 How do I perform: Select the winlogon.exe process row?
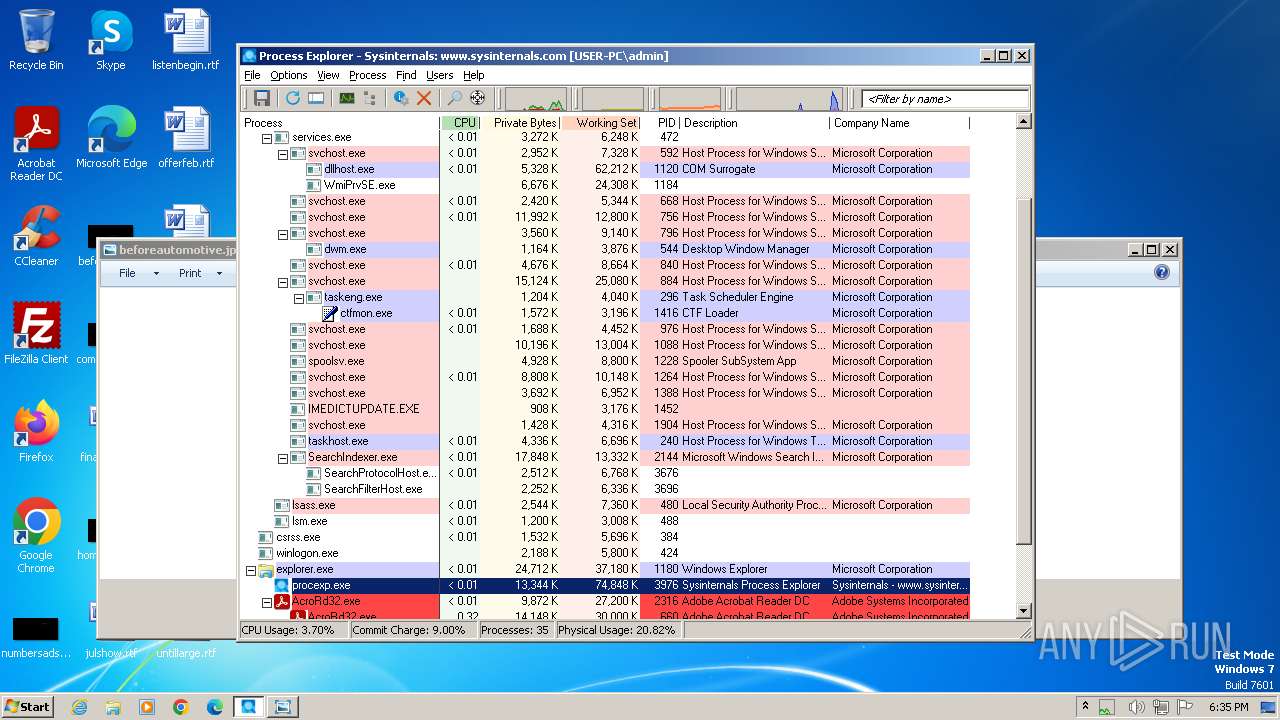pos(605,553)
